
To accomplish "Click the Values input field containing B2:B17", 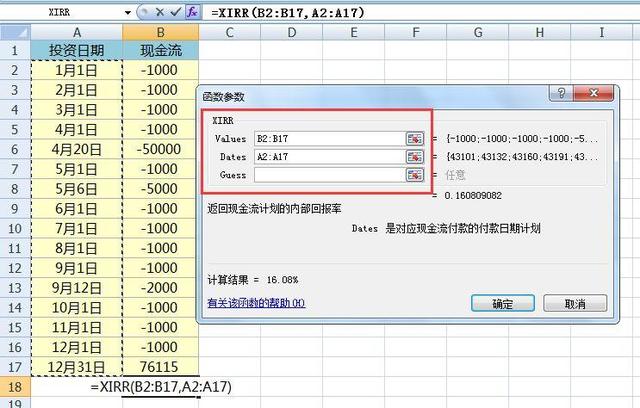I will (x=329, y=139).
